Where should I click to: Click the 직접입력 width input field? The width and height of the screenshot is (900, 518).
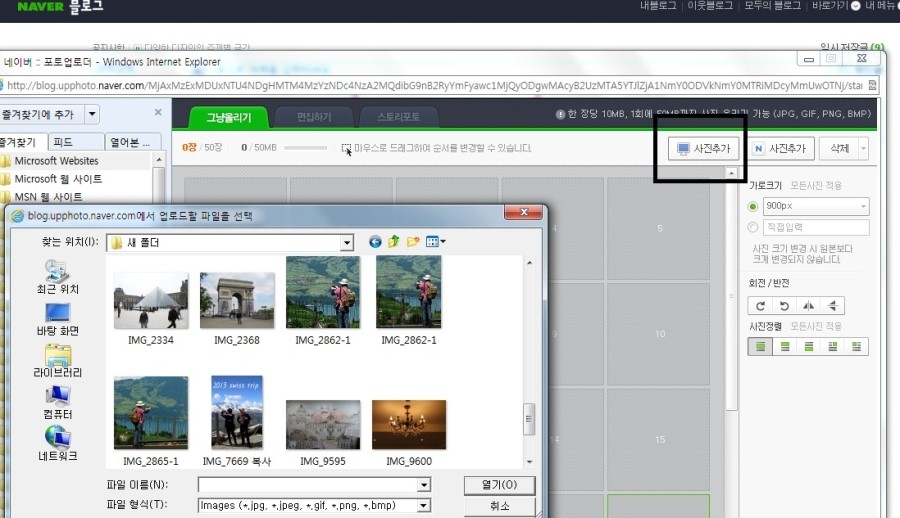(x=816, y=227)
